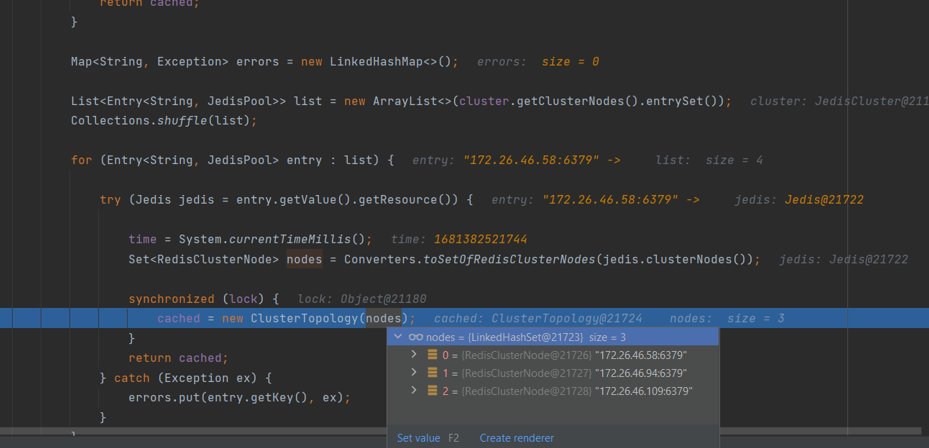Expand node 0 with address 172.26.46.58:6379
This screenshot has height=448, width=929.
click(x=414, y=355)
